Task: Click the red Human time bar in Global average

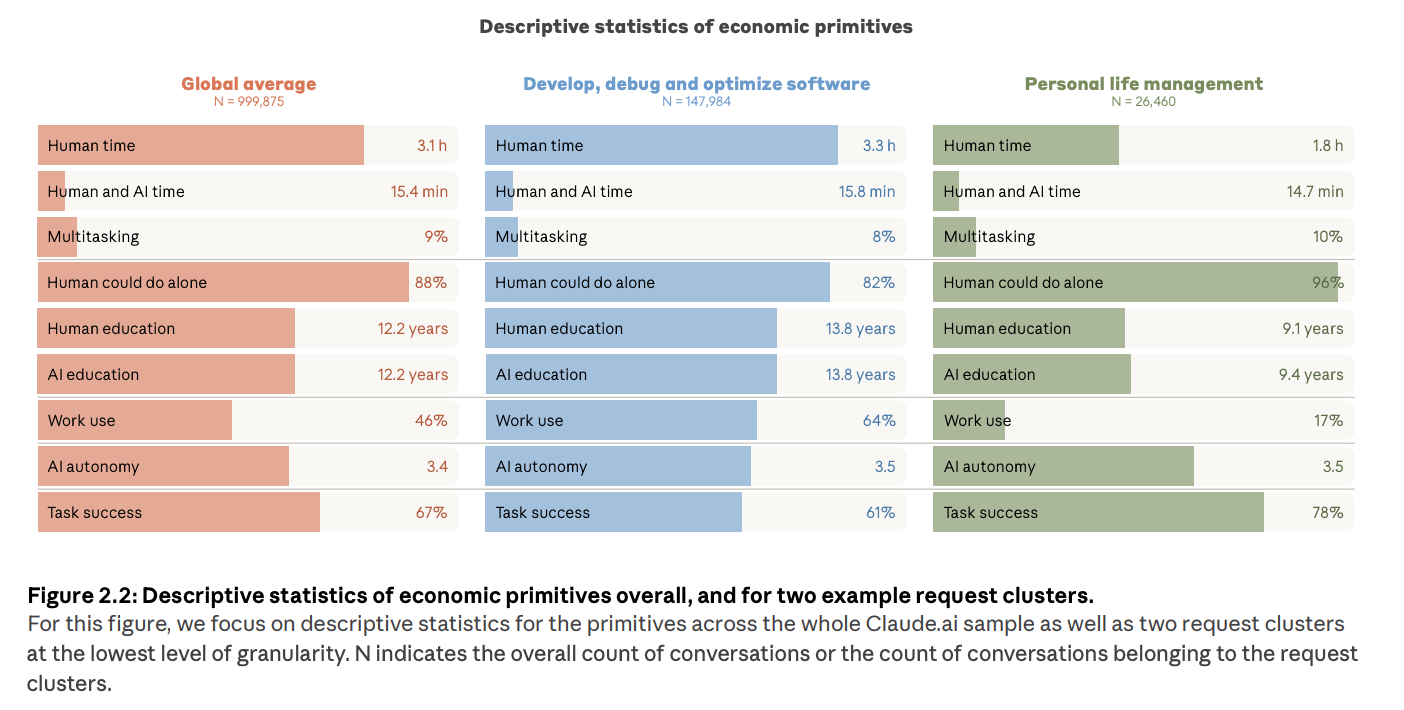Action: tap(200, 146)
